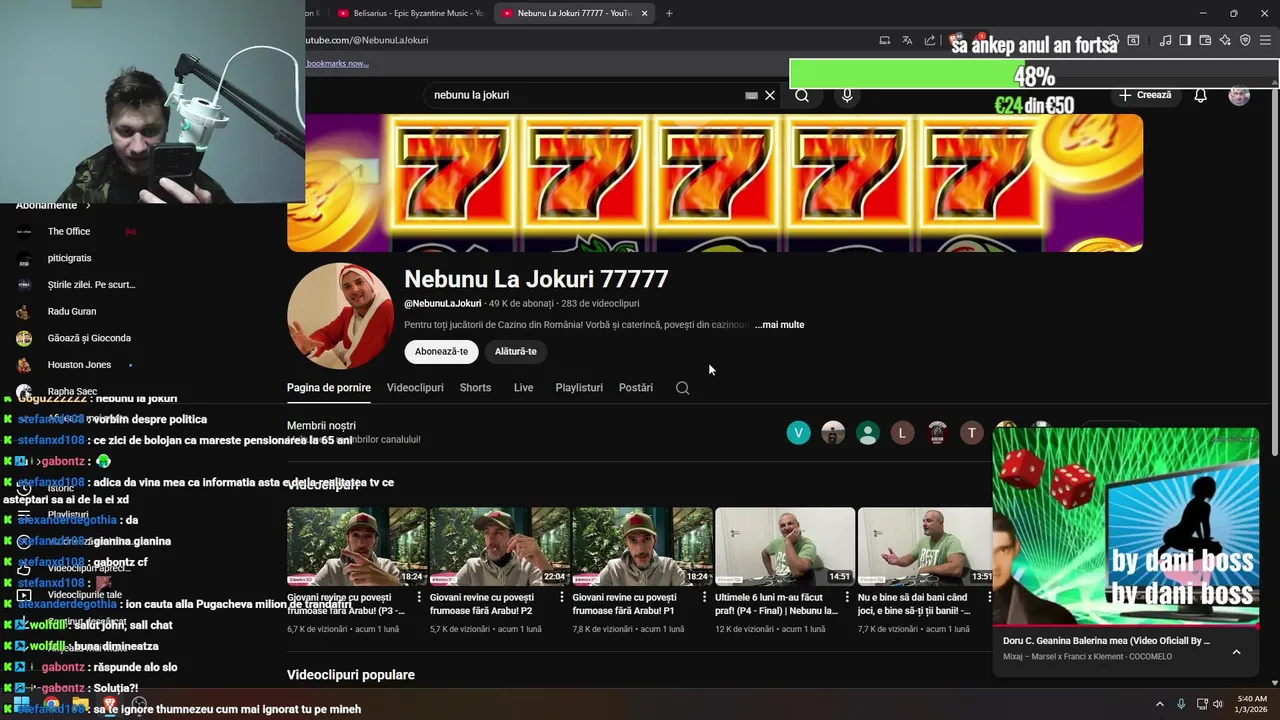This screenshot has width=1280, height=720.
Task: Seek on mini player red progress bar
Action: click(x=1126, y=627)
